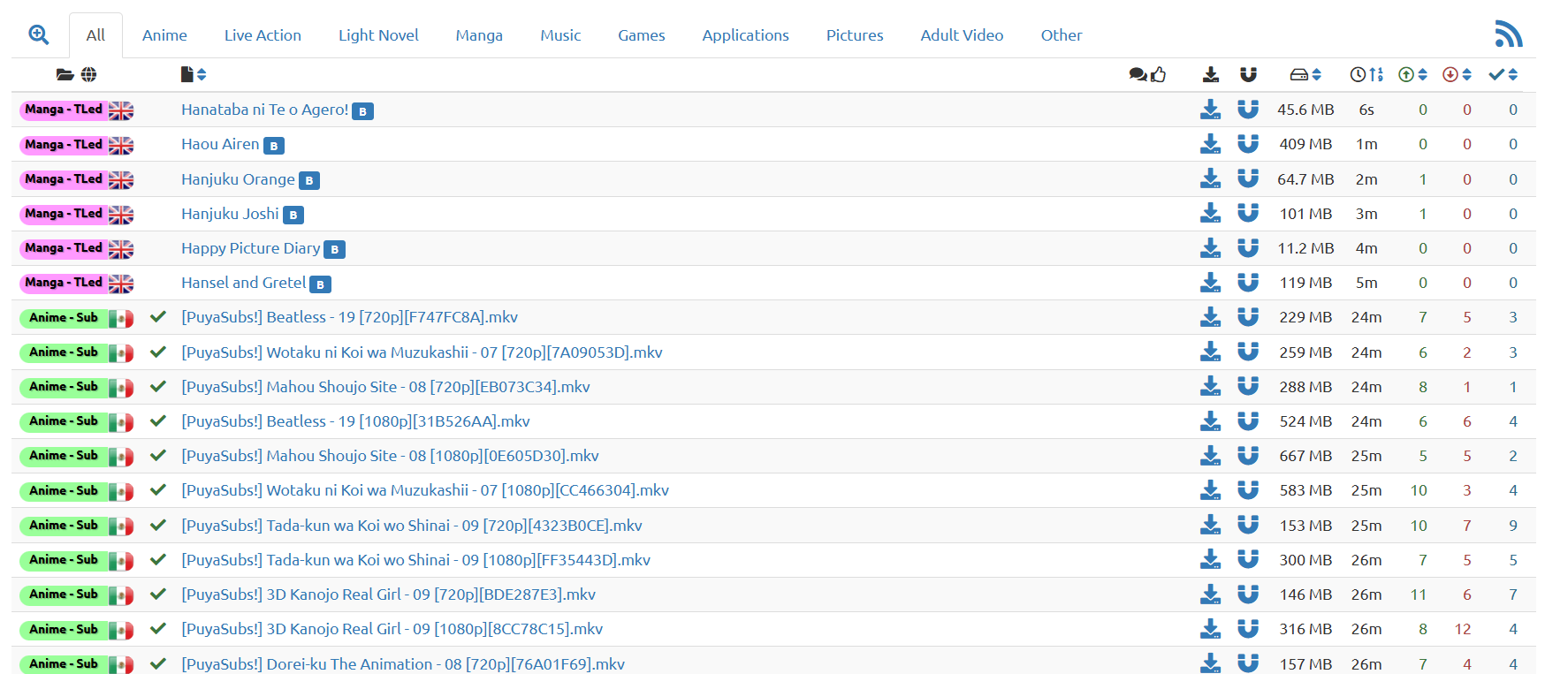Sort the list by leechers column

1457,75
